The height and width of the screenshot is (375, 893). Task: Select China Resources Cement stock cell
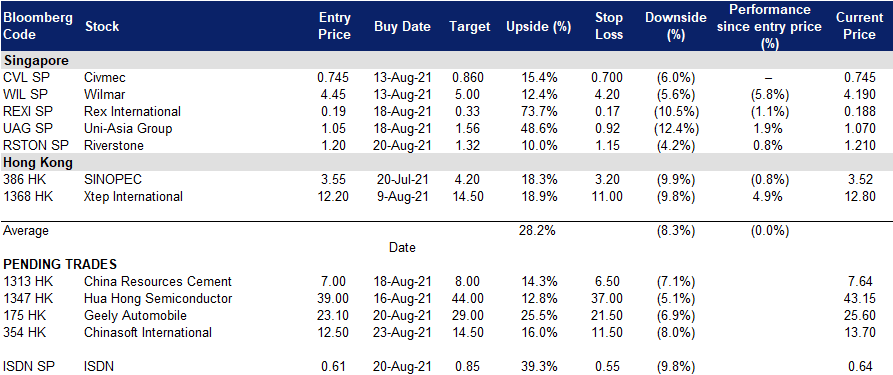point(158,282)
